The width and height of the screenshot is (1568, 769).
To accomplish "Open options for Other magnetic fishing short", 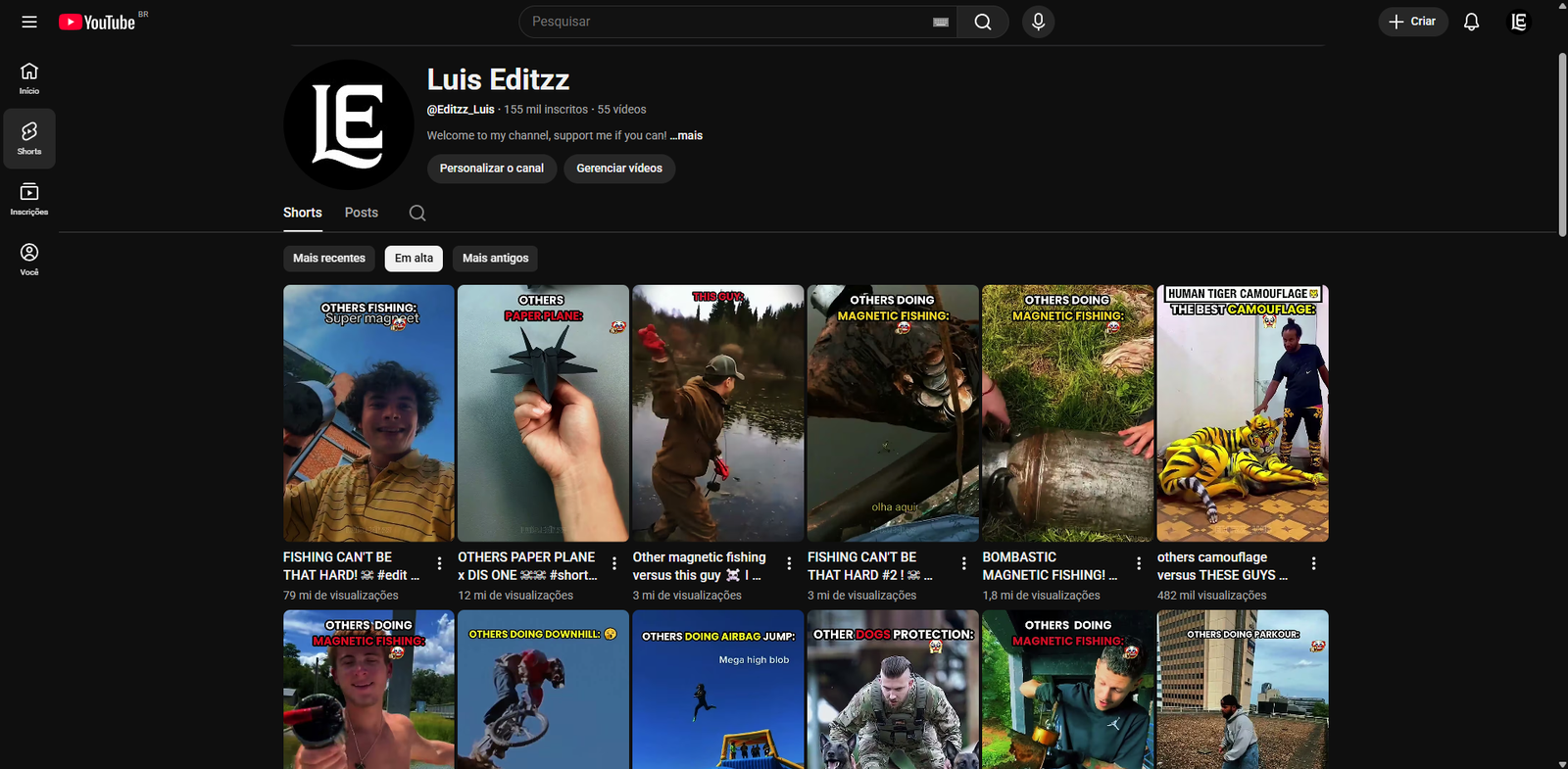I will pyautogui.click(x=789, y=563).
